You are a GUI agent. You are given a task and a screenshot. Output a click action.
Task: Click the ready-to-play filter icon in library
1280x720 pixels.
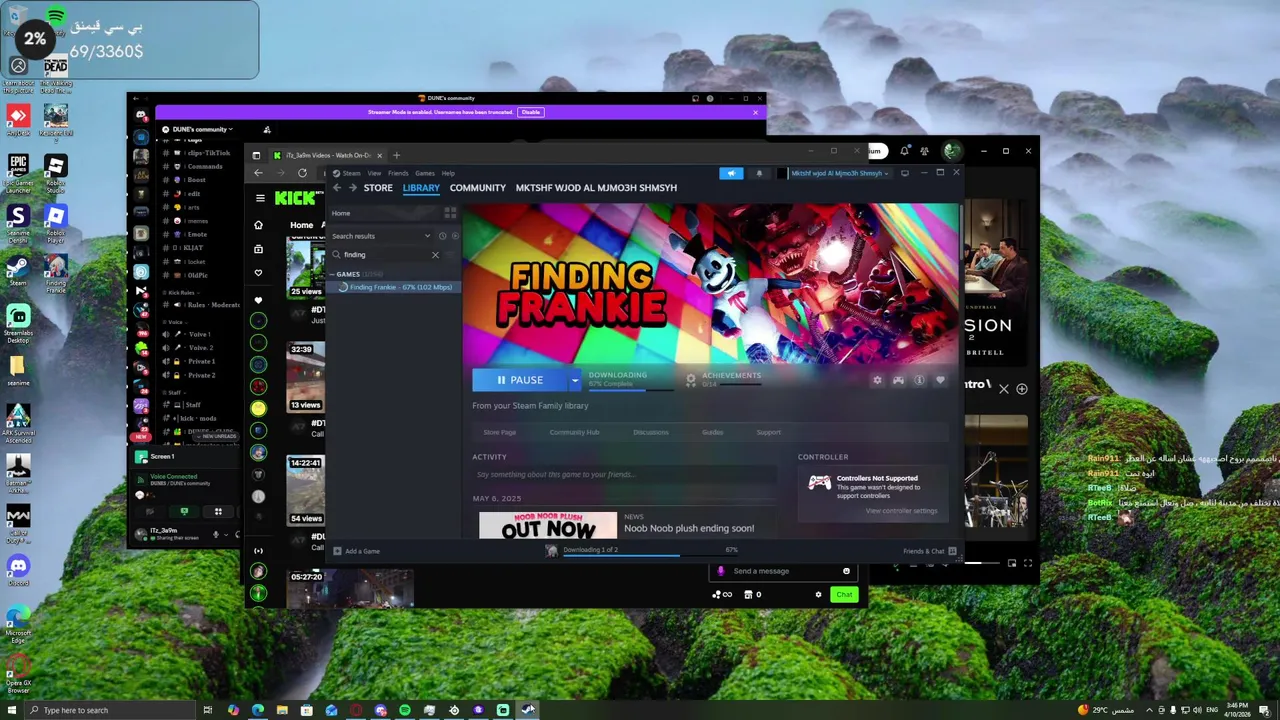(x=455, y=236)
